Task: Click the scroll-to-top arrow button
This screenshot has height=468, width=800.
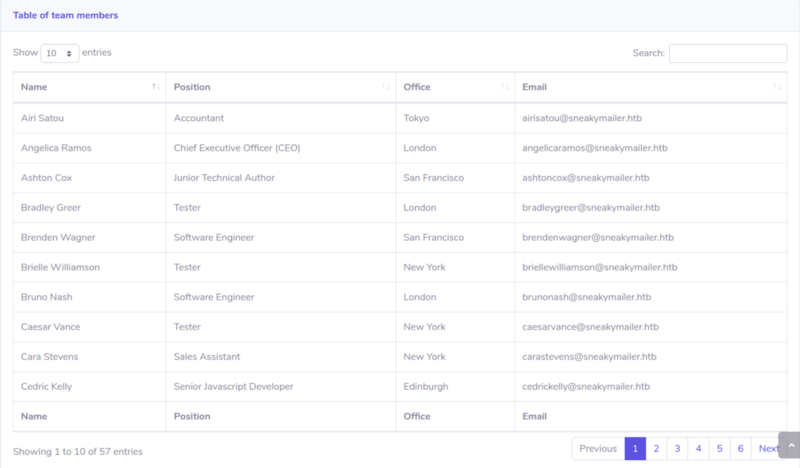Action: pyautogui.click(x=790, y=445)
